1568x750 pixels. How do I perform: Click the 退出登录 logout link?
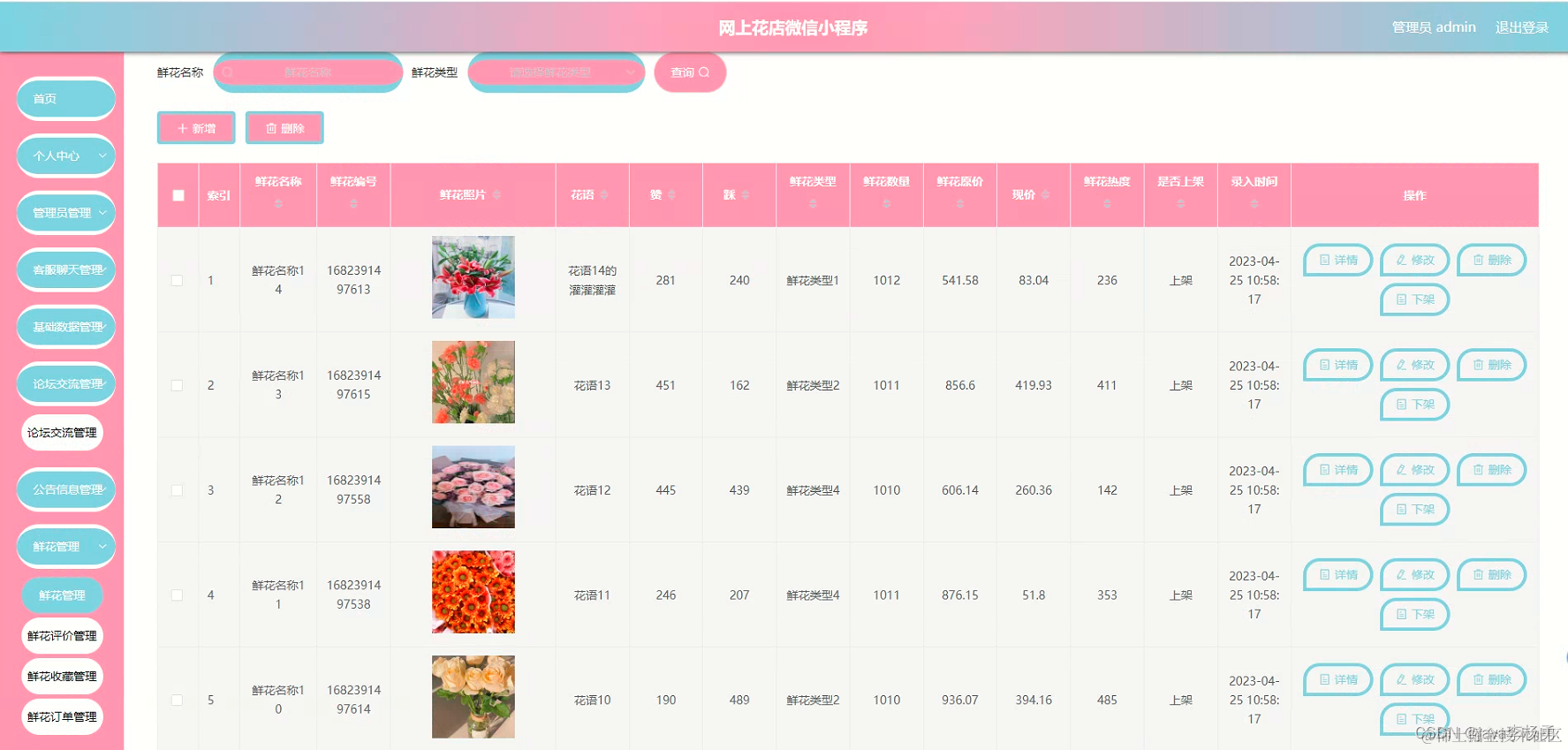click(1521, 27)
